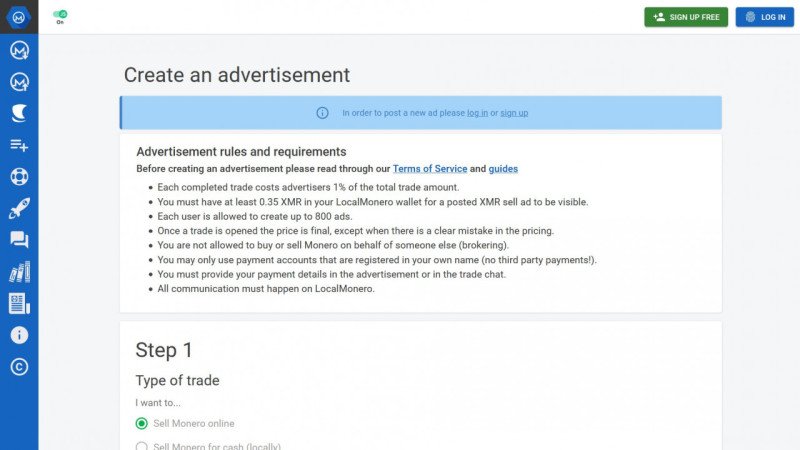The width and height of the screenshot is (800, 450).
Task: Click the Monero coin icon directly below logo
Action: coord(19,50)
